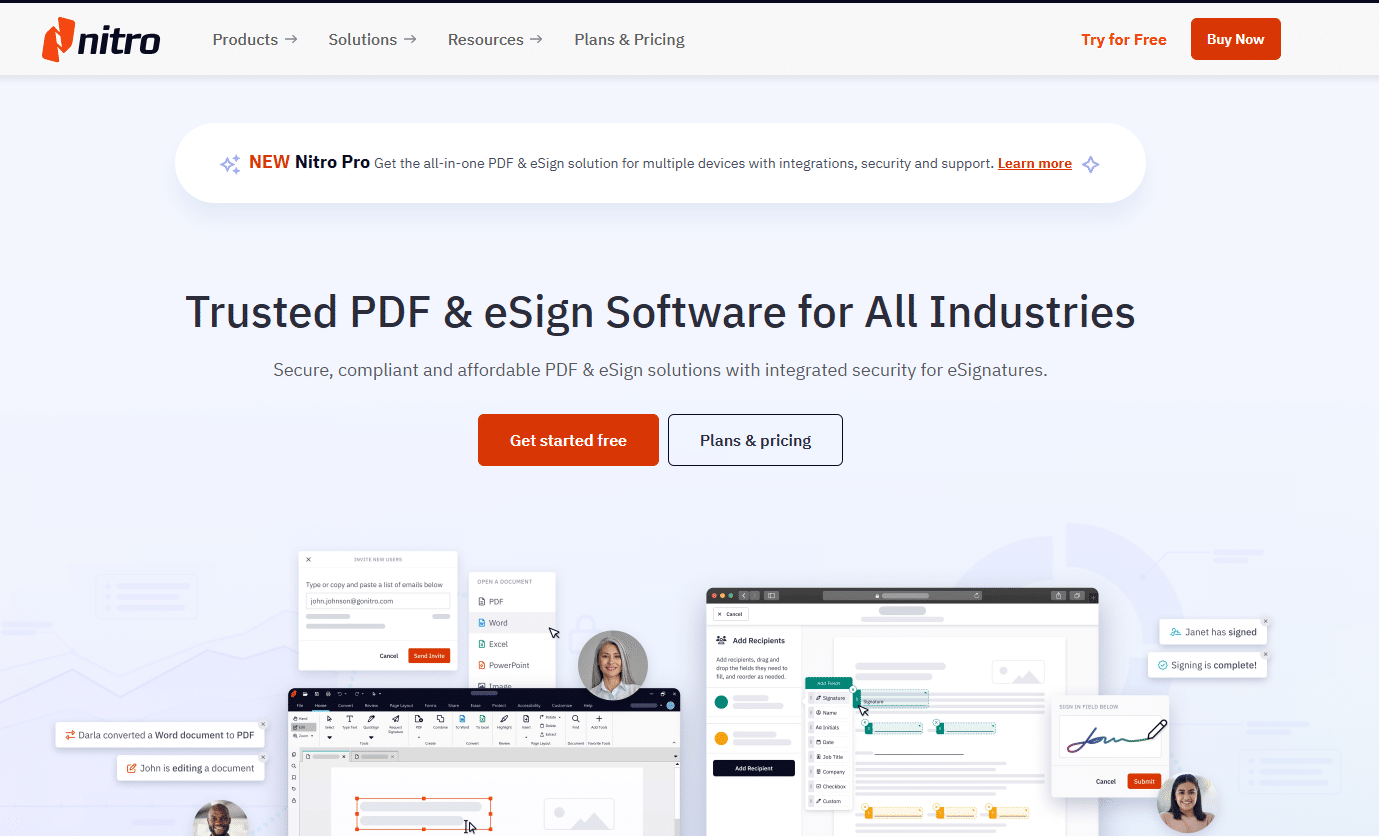The height and width of the screenshot is (836, 1379).
Task: Choose Excel in Open a Document list
Action: coord(512,644)
